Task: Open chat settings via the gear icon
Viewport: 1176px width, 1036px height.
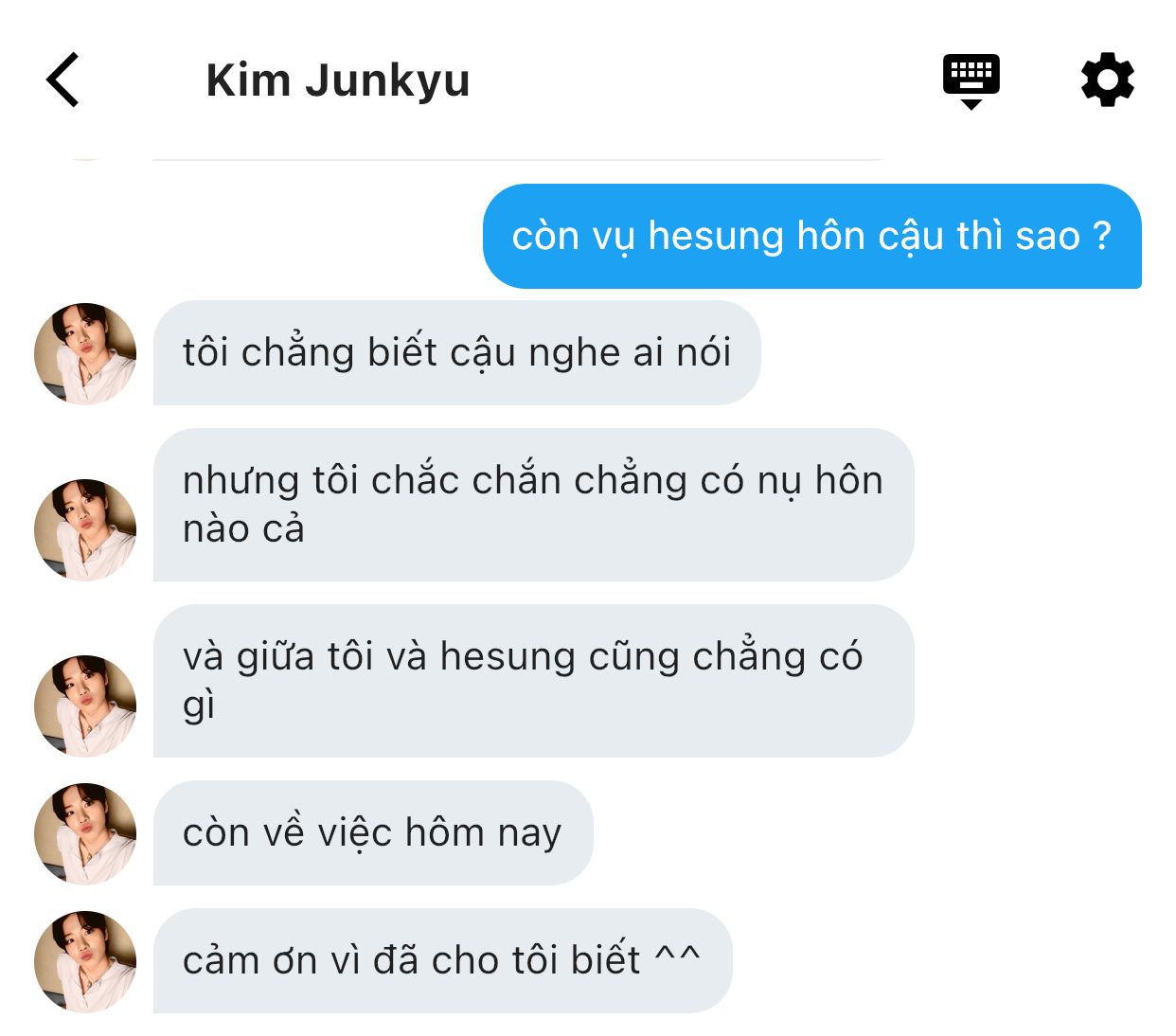Action: coord(1107,80)
